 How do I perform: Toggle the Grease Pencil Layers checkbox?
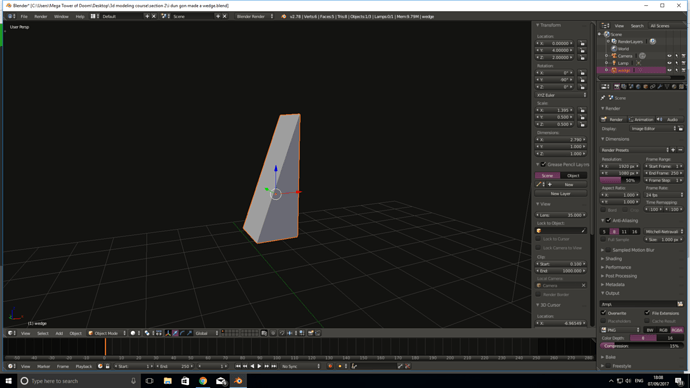tap(543, 164)
